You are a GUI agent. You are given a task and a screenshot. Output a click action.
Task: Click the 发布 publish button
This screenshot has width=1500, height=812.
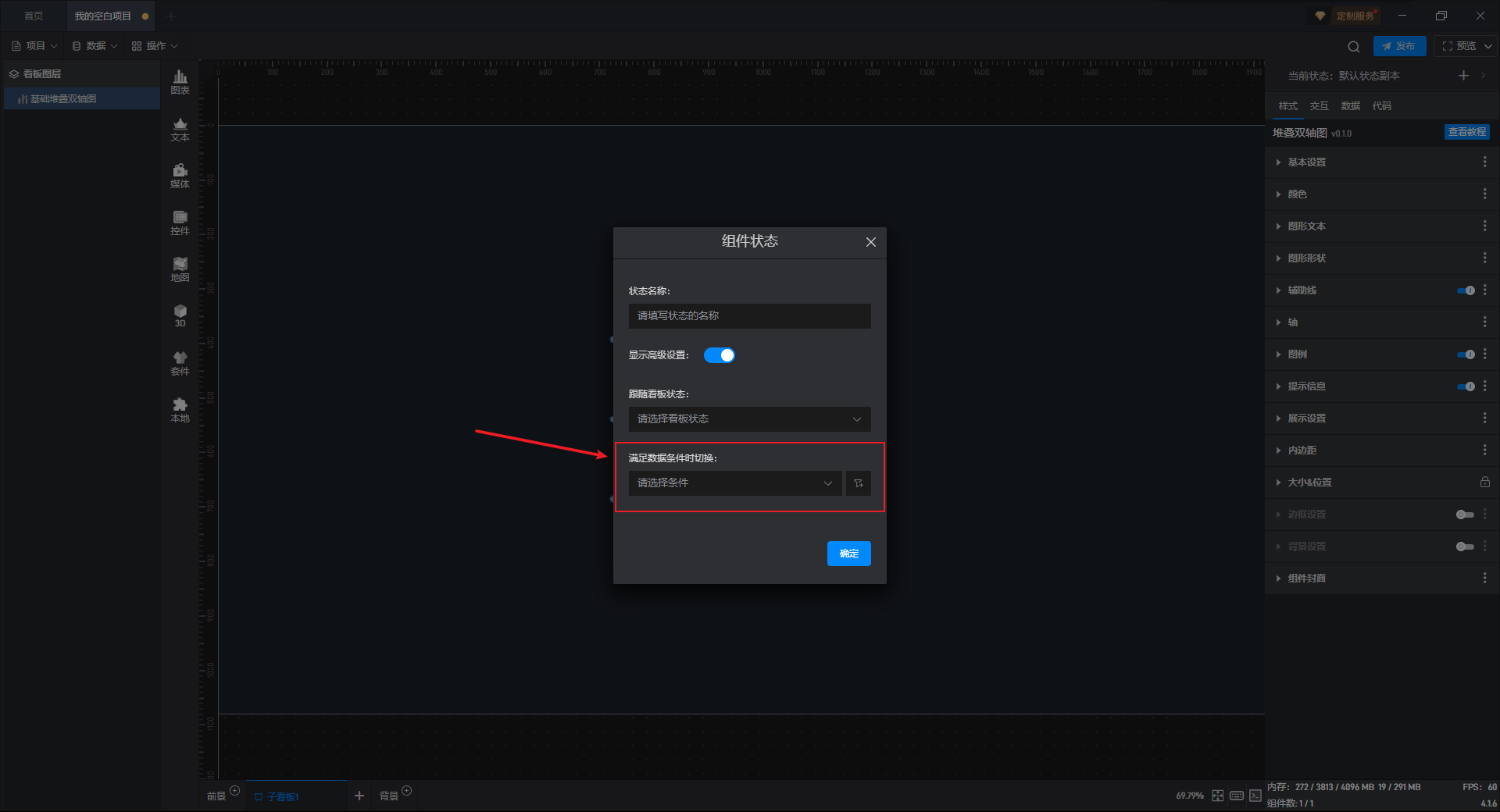1399,46
